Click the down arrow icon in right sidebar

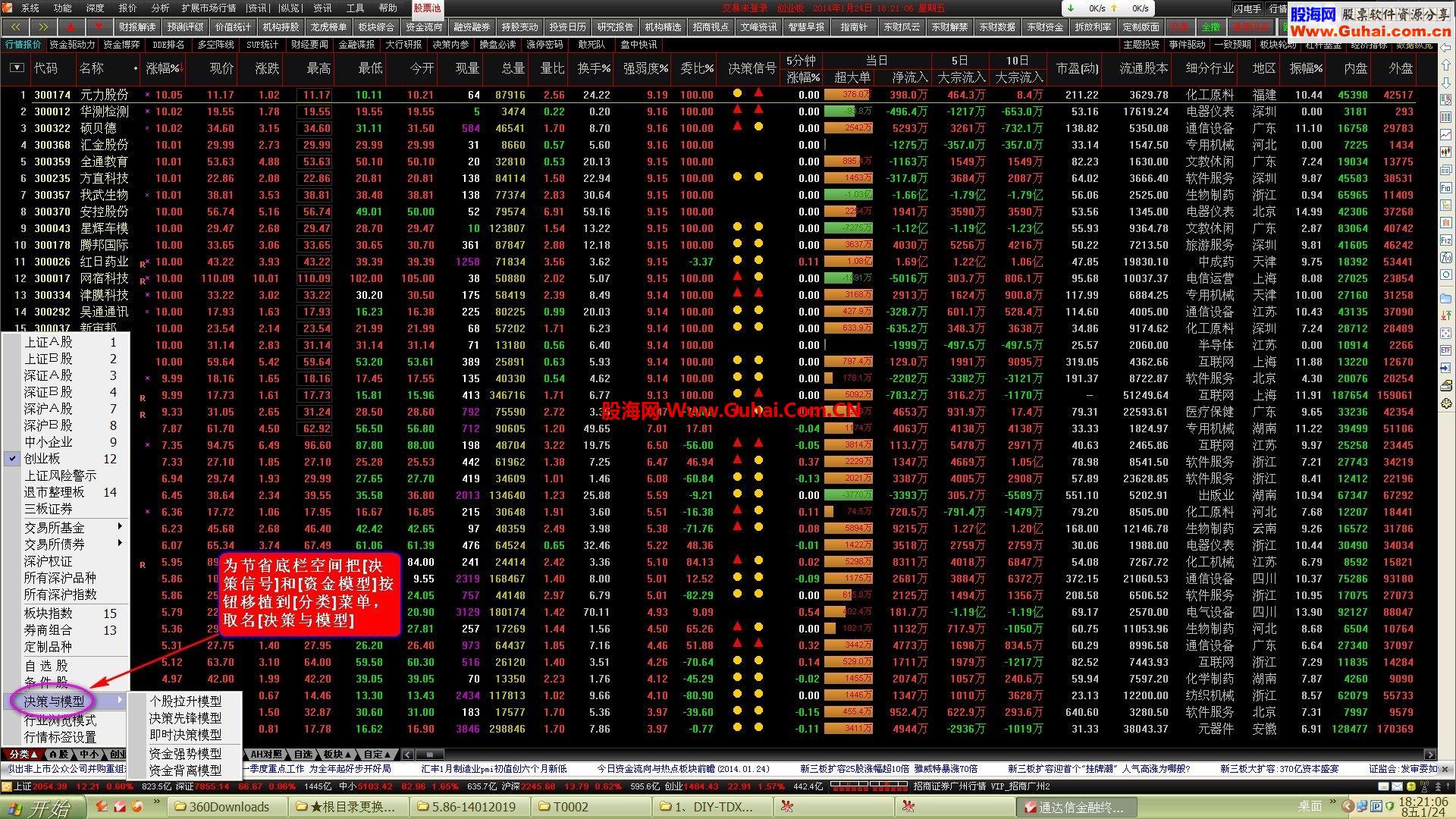(1447, 83)
